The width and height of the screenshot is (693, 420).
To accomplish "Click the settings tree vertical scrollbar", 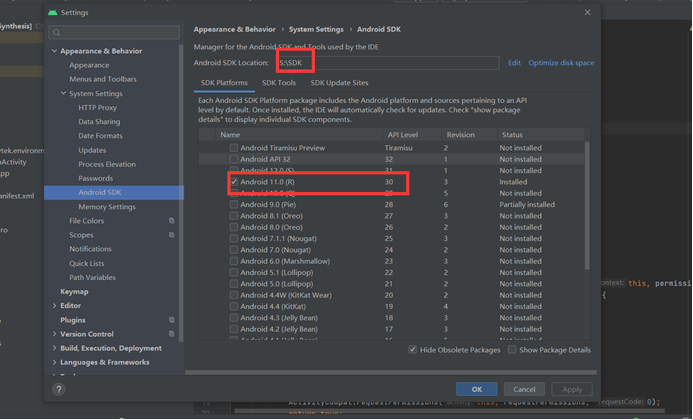I will (x=181, y=193).
